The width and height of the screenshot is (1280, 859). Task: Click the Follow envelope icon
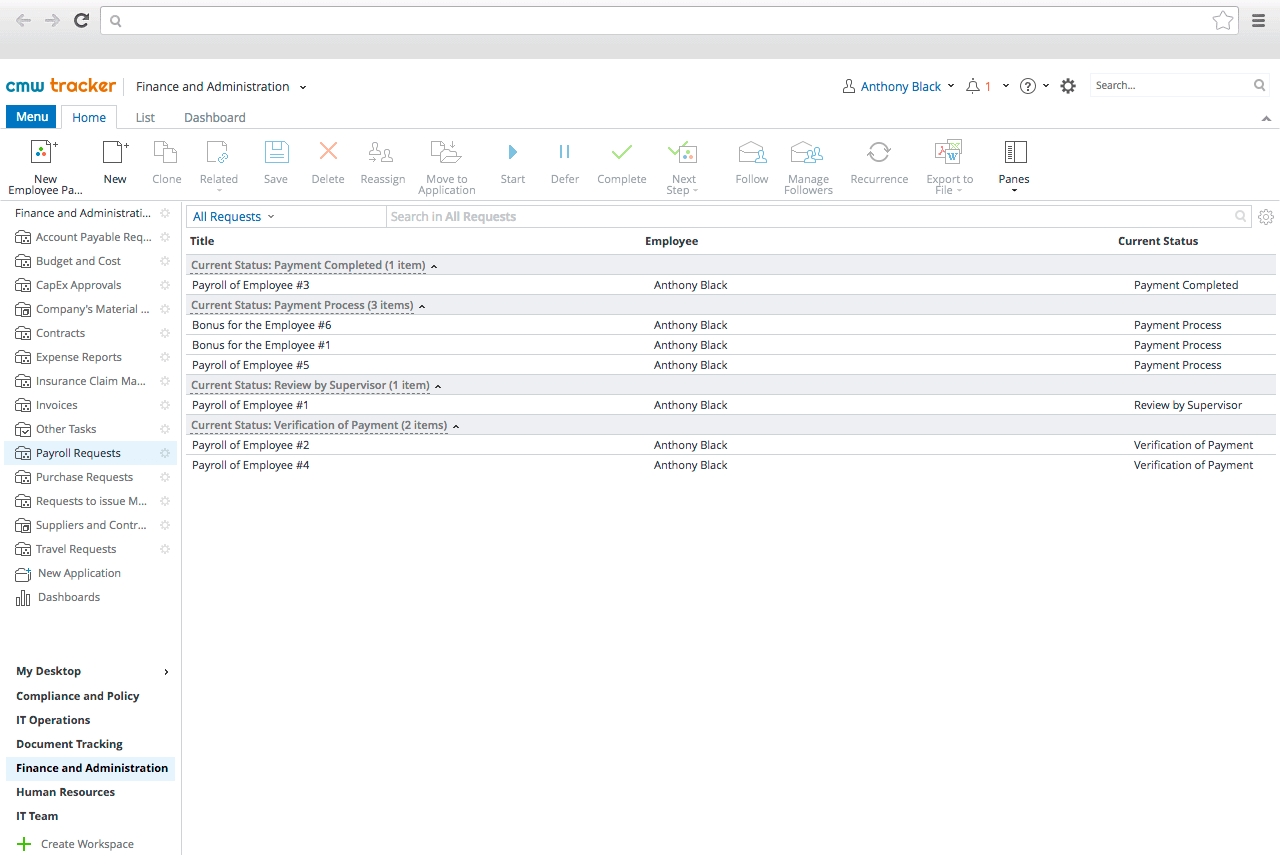pos(752,152)
